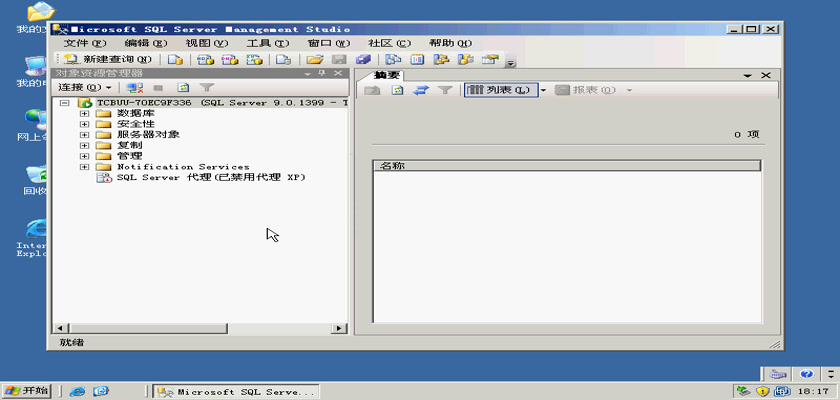This screenshot has height=400, width=840.
Task: Open the 连接 Connect dropdown
Action: [x=85, y=87]
